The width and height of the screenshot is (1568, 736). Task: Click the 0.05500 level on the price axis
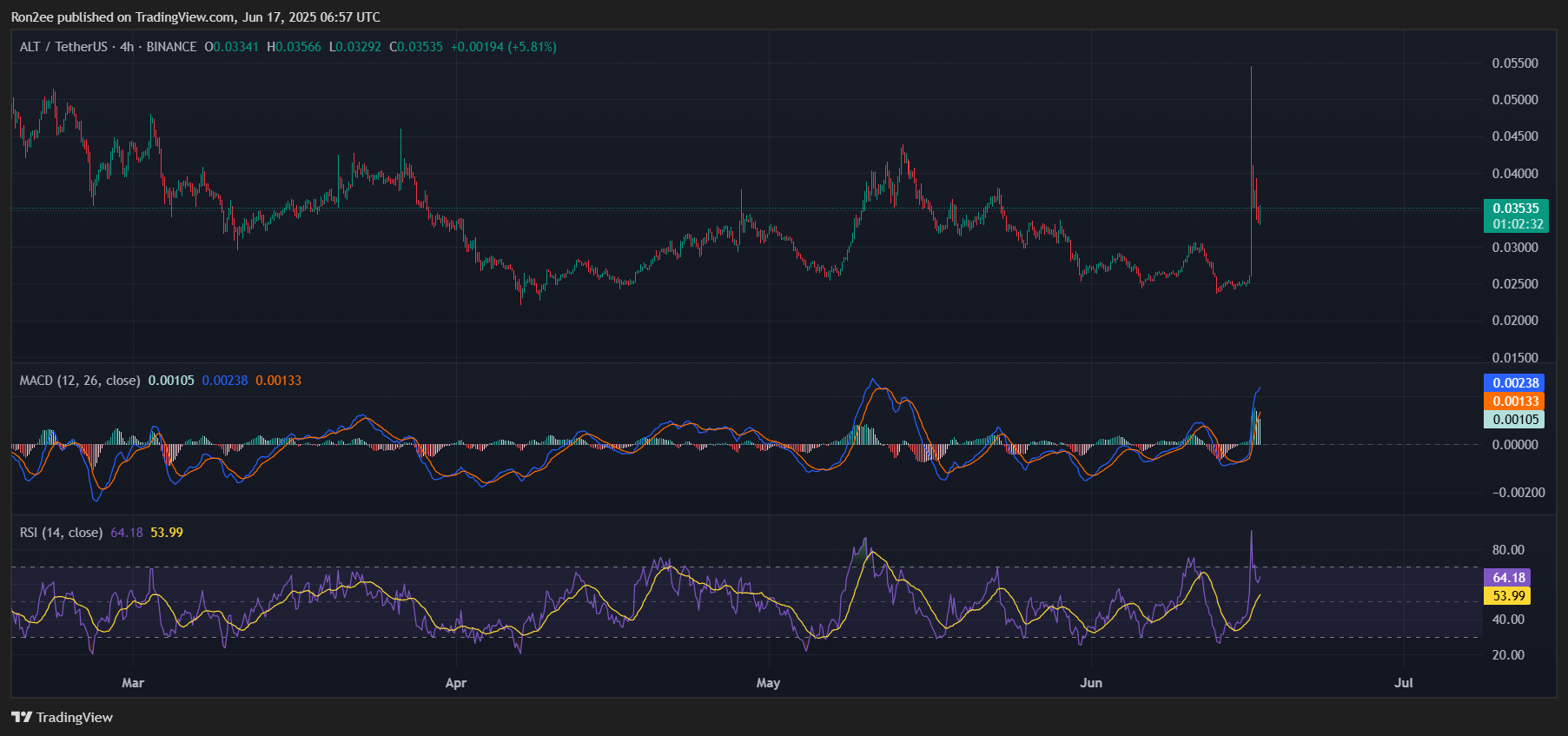pyautogui.click(x=1514, y=63)
